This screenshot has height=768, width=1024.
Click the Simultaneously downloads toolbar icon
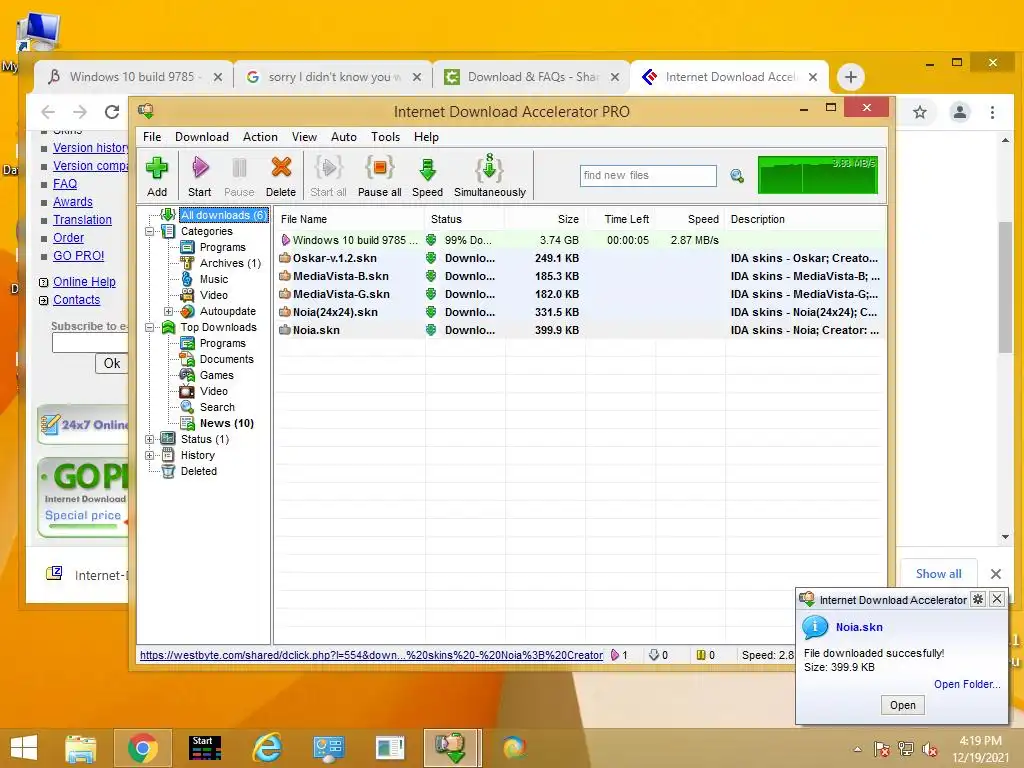click(490, 176)
